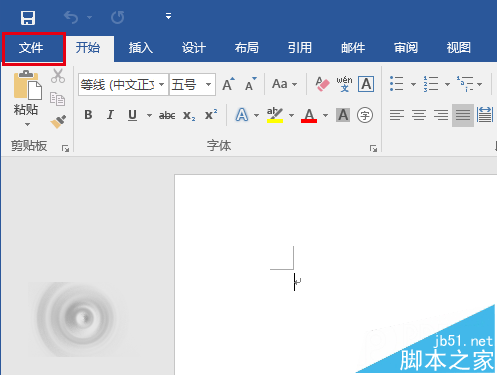Click the distributed alignment icon
This screenshot has width=497, height=375.
tap(485, 115)
